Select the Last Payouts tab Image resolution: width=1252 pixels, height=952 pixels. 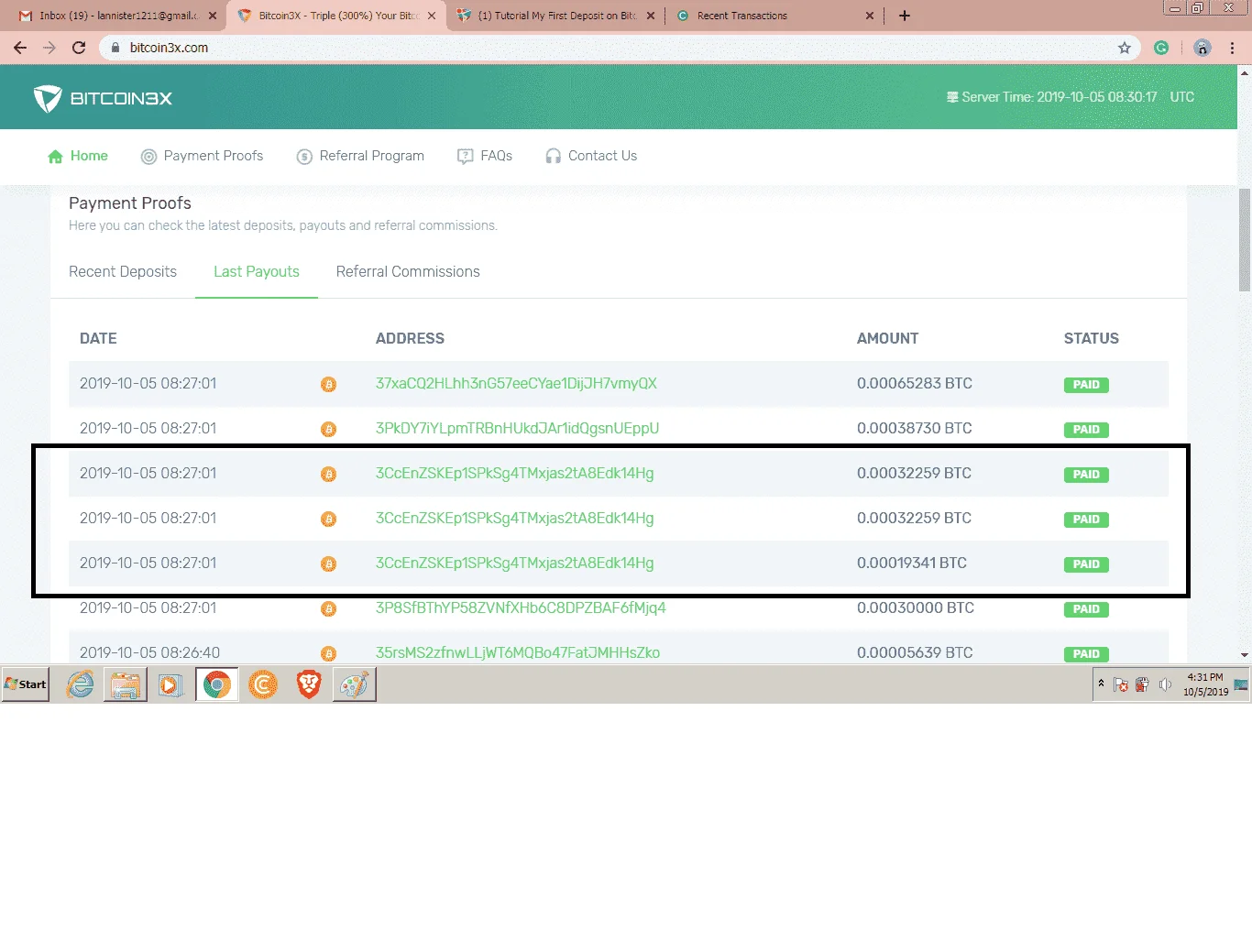257,271
